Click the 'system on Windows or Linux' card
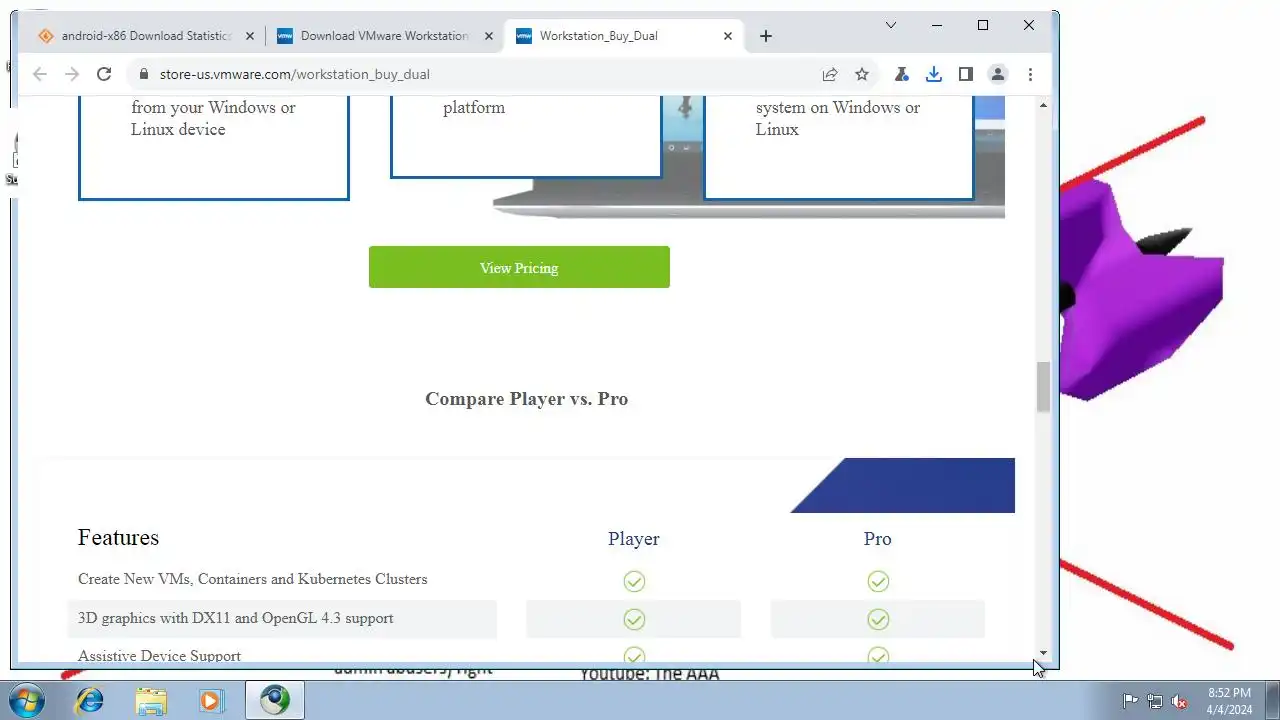Viewport: 1280px width, 720px height. [x=839, y=147]
